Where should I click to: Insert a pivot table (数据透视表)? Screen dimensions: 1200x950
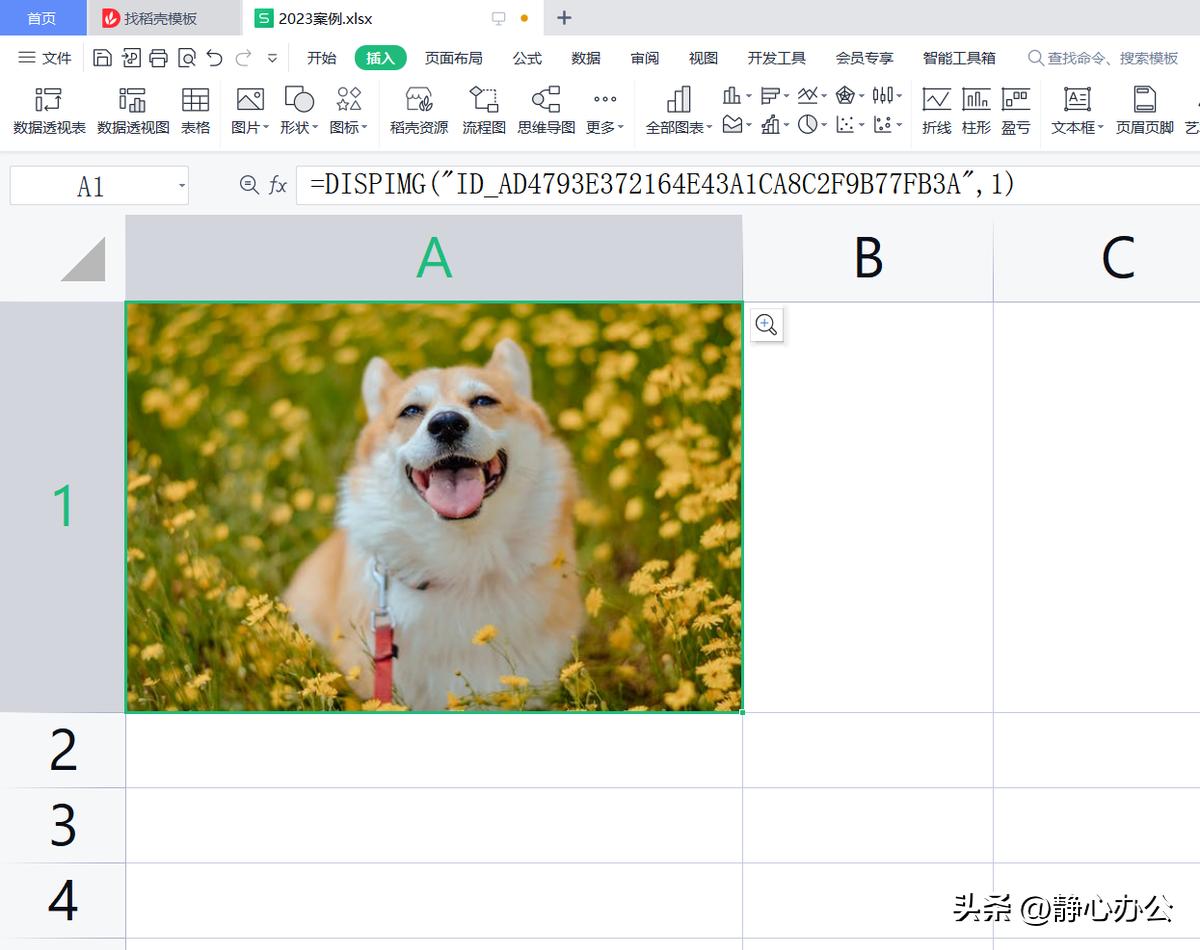47,110
